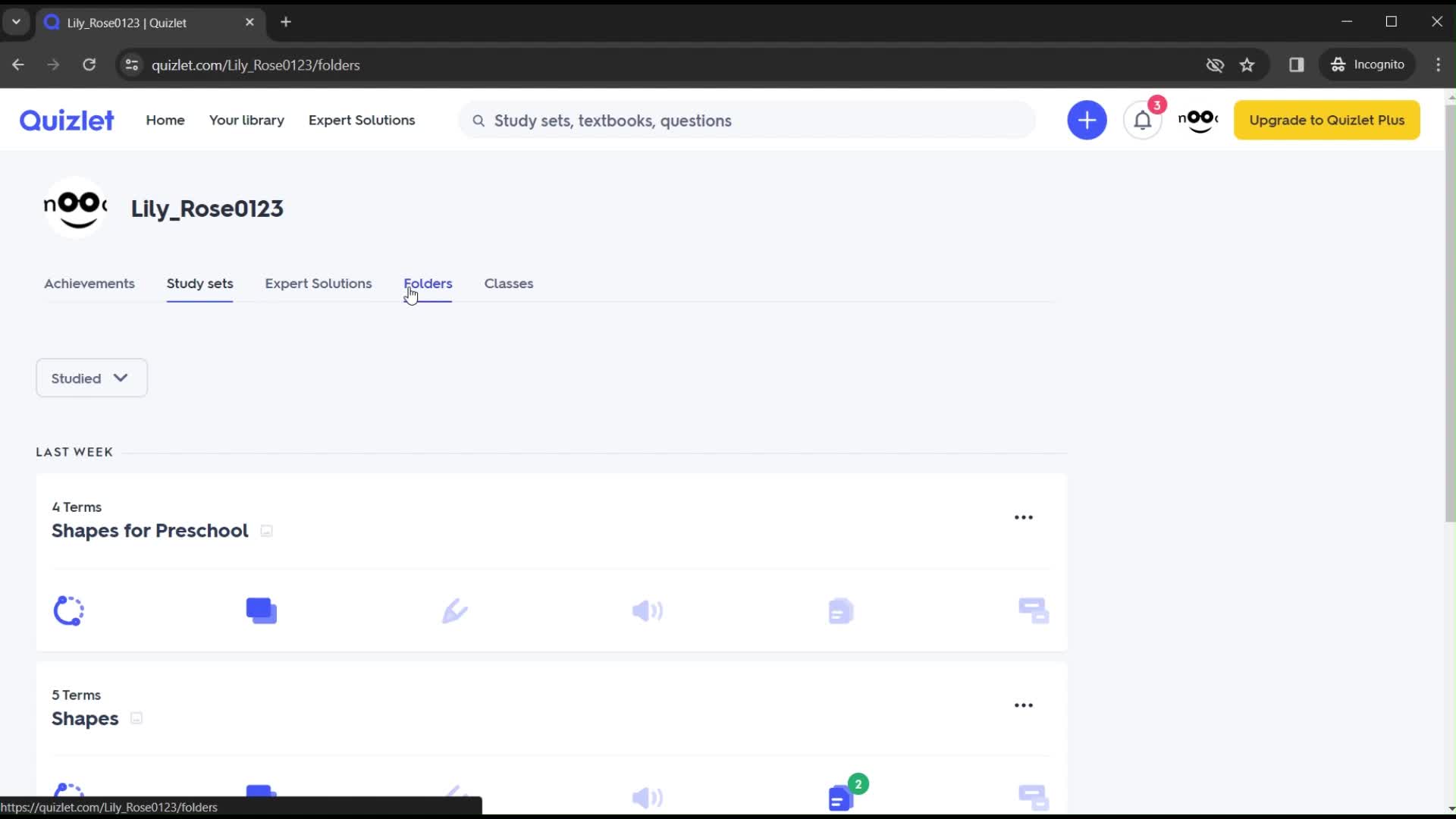Screen dimensions: 1456x819
Task: Switch to the Folders tab
Action: click(x=428, y=284)
